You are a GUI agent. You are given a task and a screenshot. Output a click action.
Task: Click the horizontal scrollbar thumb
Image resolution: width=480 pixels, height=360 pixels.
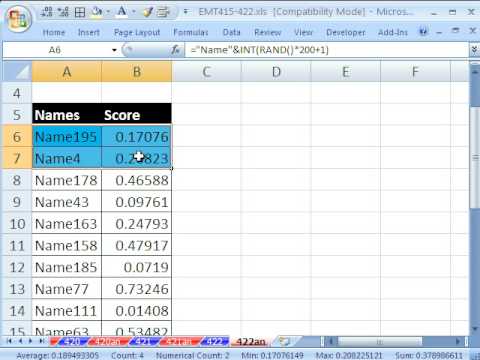click(379, 341)
